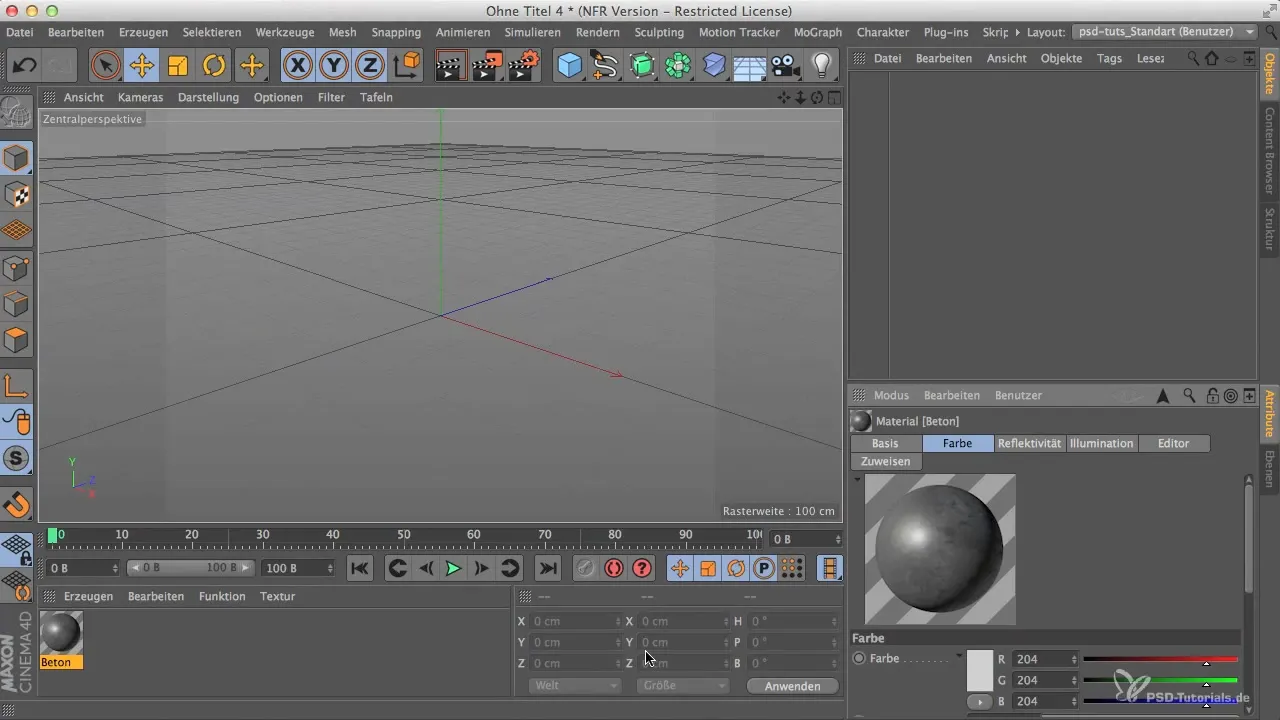Click the Camera object icon
This screenshot has width=1280, height=720.
coord(785,66)
